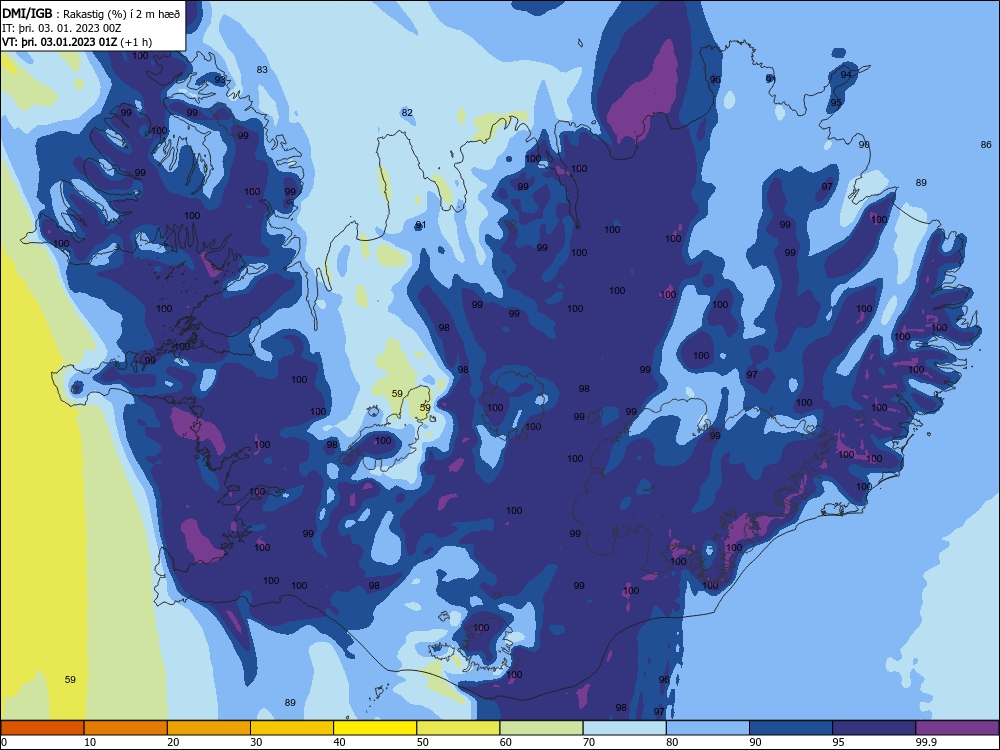Select the pale yellow 50–60 legend swatch
Image resolution: width=1000 pixels, height=750 pixels.
(x=458, y=728)
